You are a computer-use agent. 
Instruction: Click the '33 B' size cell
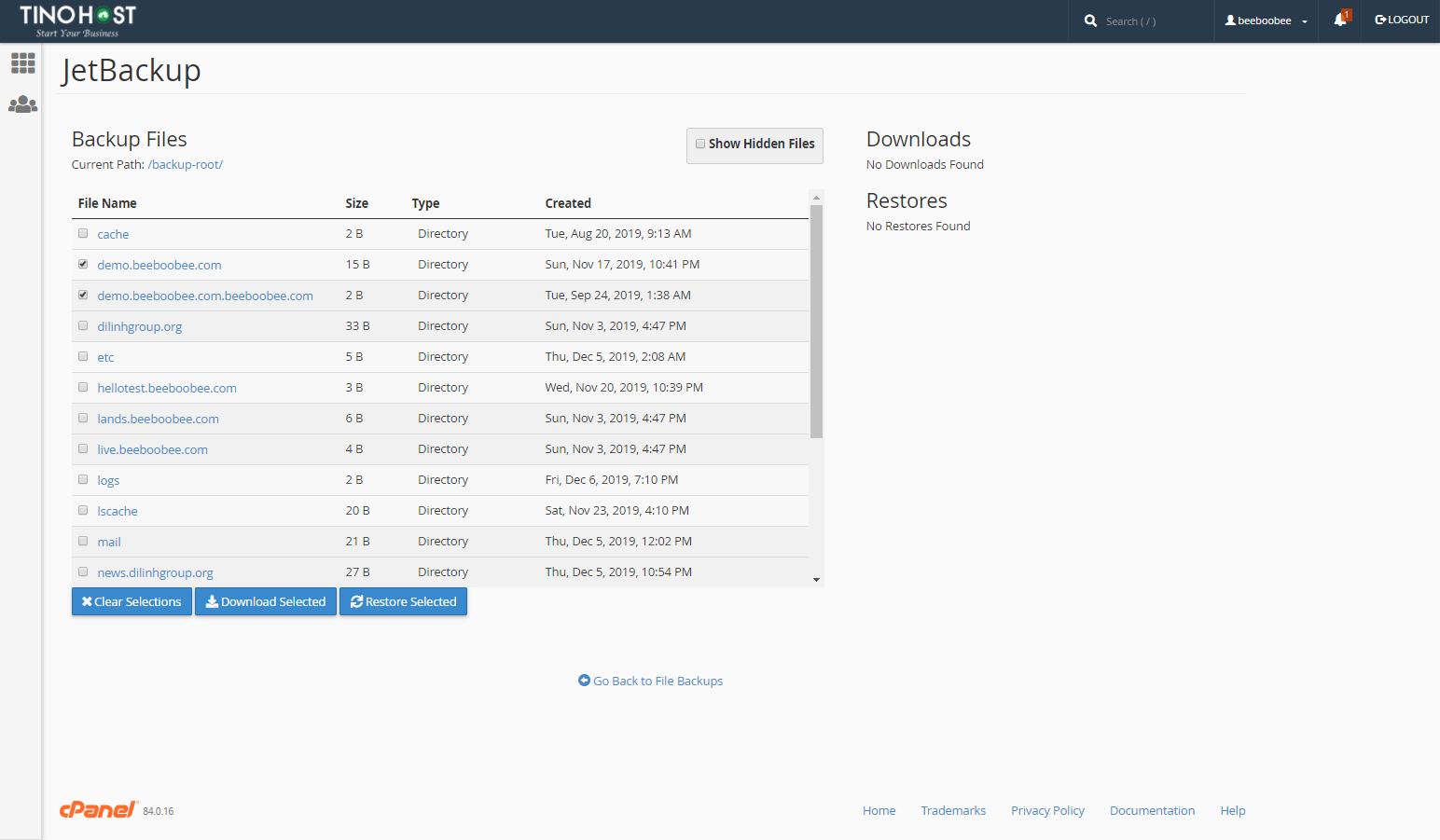point(357,325)
